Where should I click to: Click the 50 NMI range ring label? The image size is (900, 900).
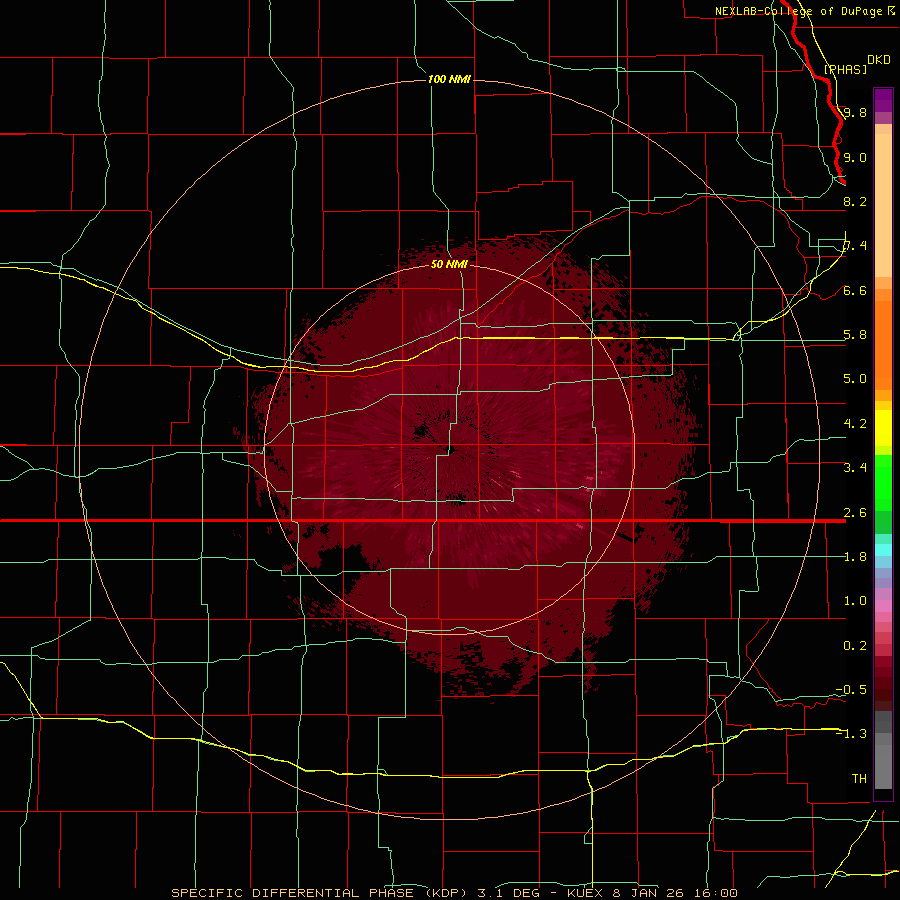click(x=449, y=264)
